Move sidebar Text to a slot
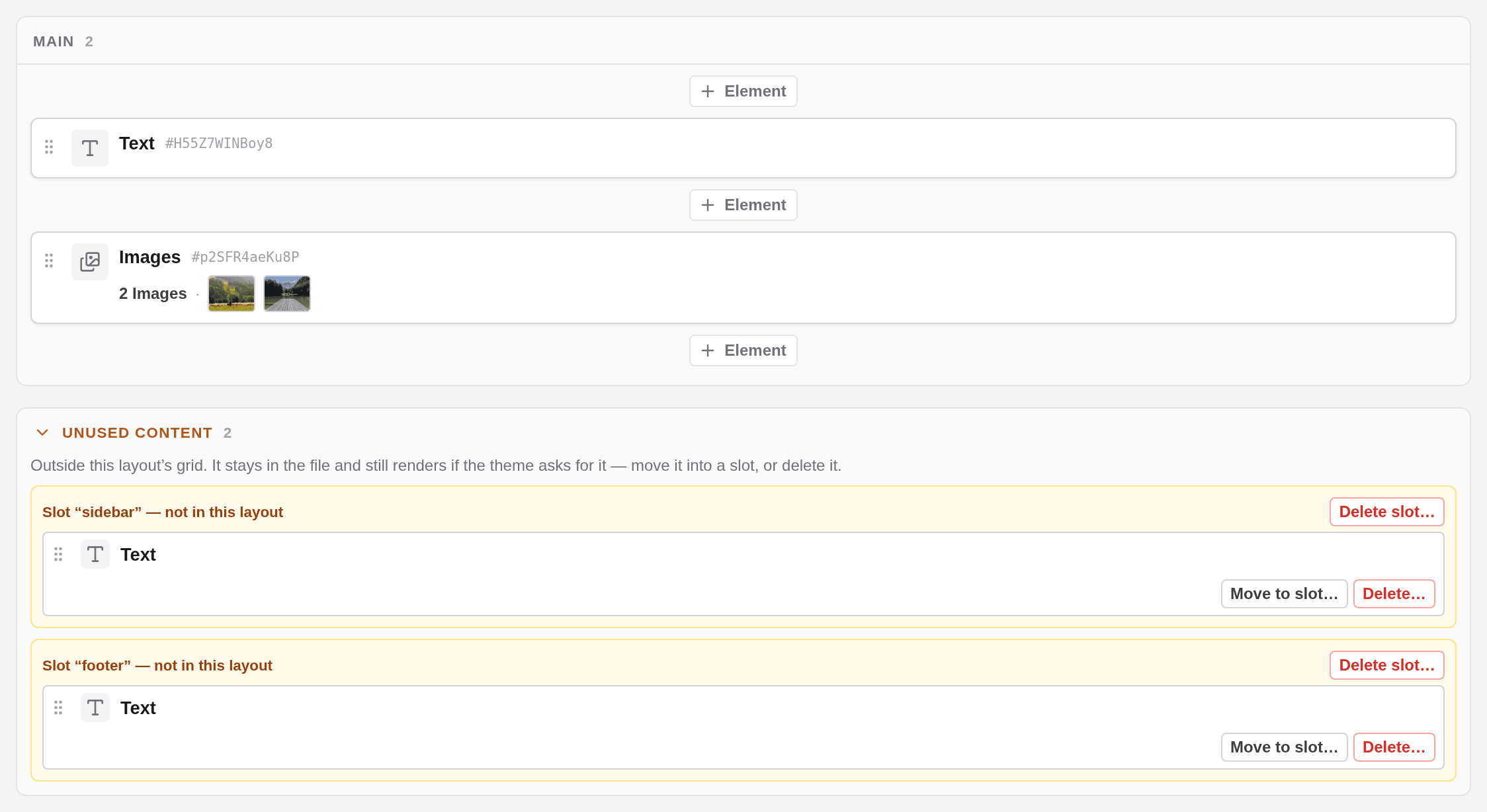The image size is (1487, 812). [1285, 594]
